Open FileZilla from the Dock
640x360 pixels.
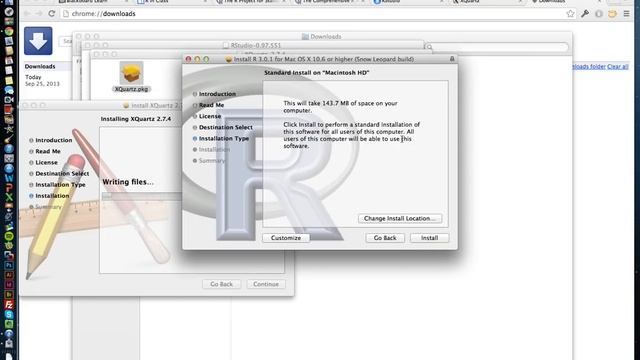9,304
